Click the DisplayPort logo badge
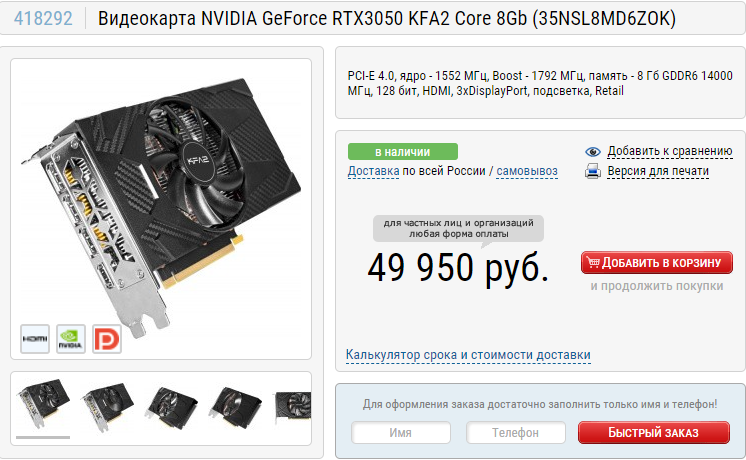 coord(107,339)
